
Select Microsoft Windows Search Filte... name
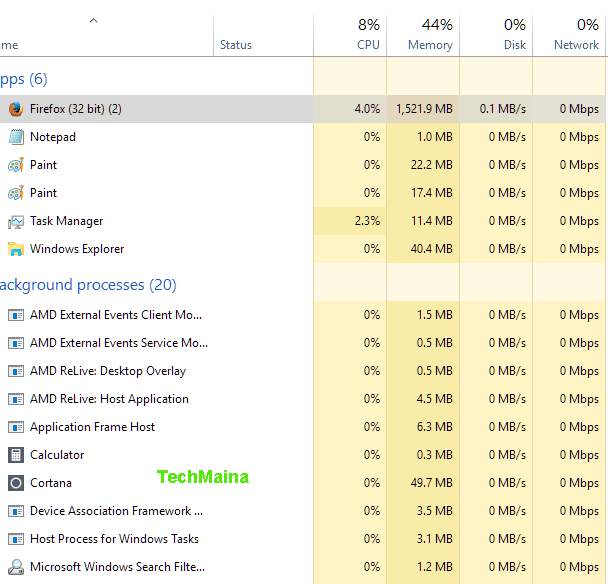[117, 567]
